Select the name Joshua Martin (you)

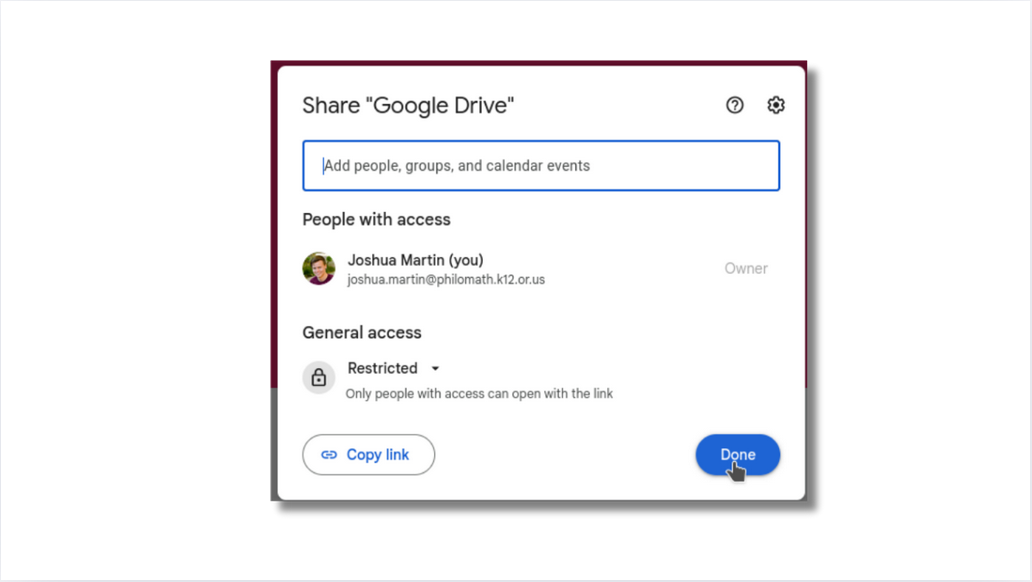[x=415, y=260]
